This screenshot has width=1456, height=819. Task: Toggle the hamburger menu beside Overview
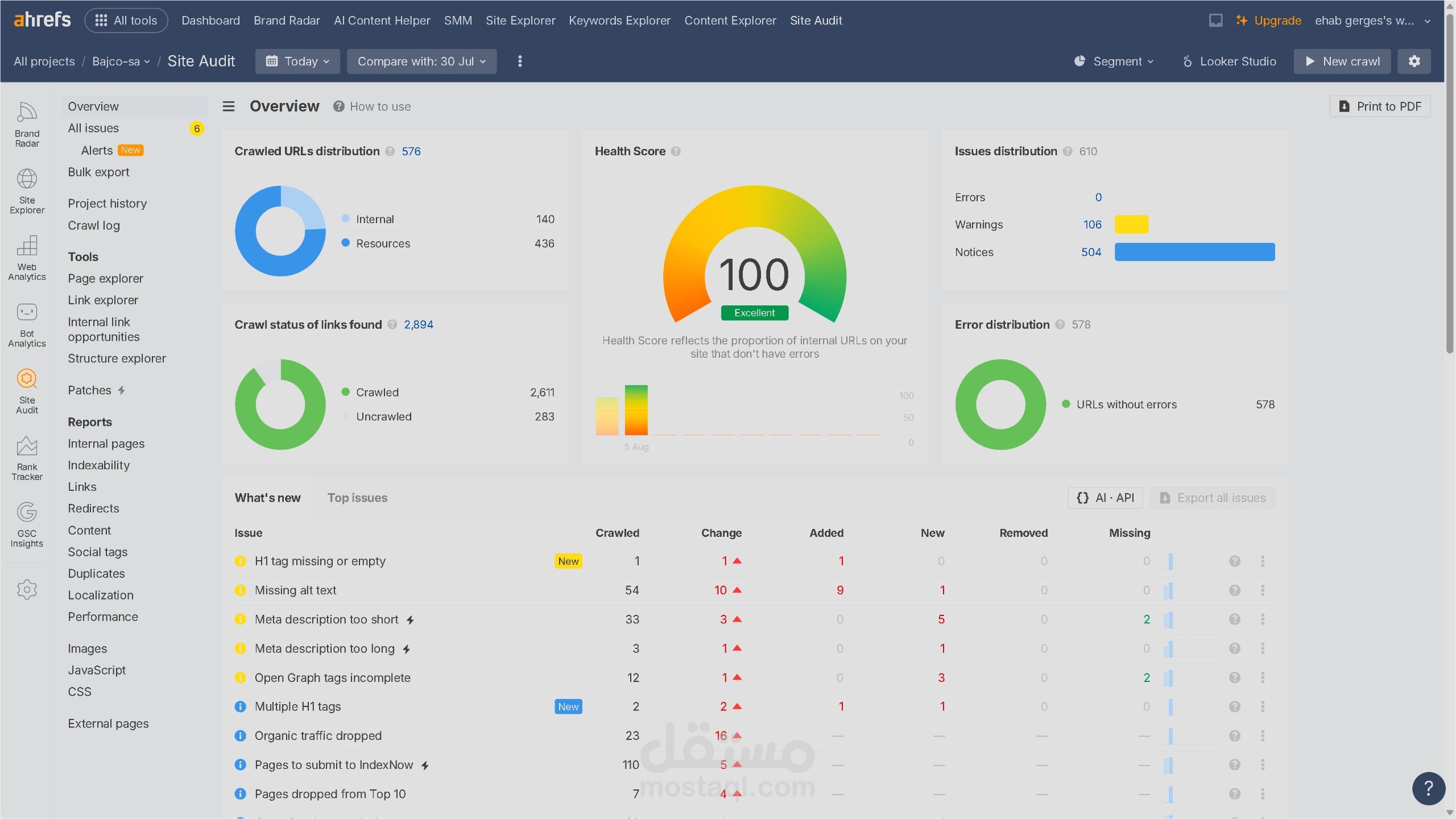click(228, 106)
